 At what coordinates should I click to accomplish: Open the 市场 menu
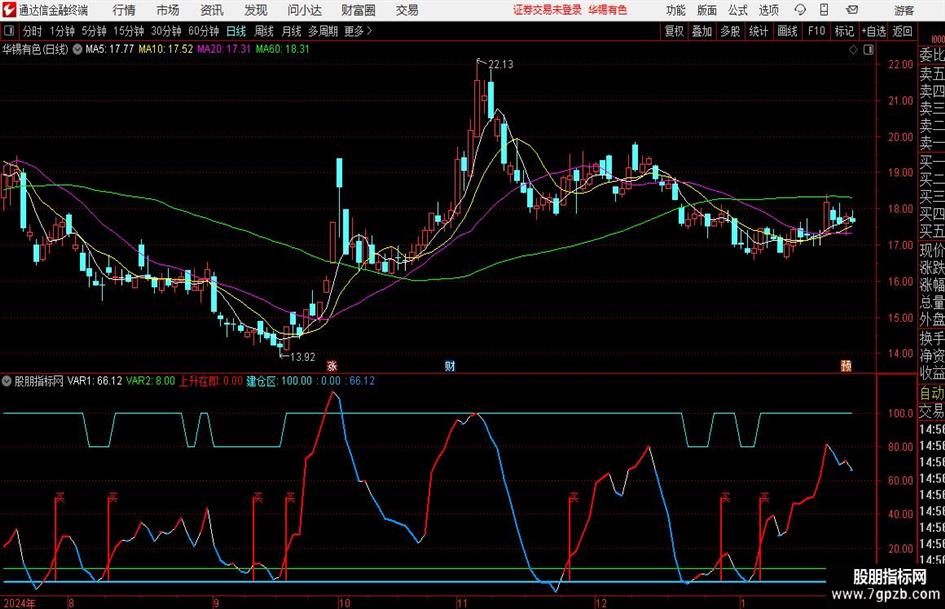coord(168,10)
